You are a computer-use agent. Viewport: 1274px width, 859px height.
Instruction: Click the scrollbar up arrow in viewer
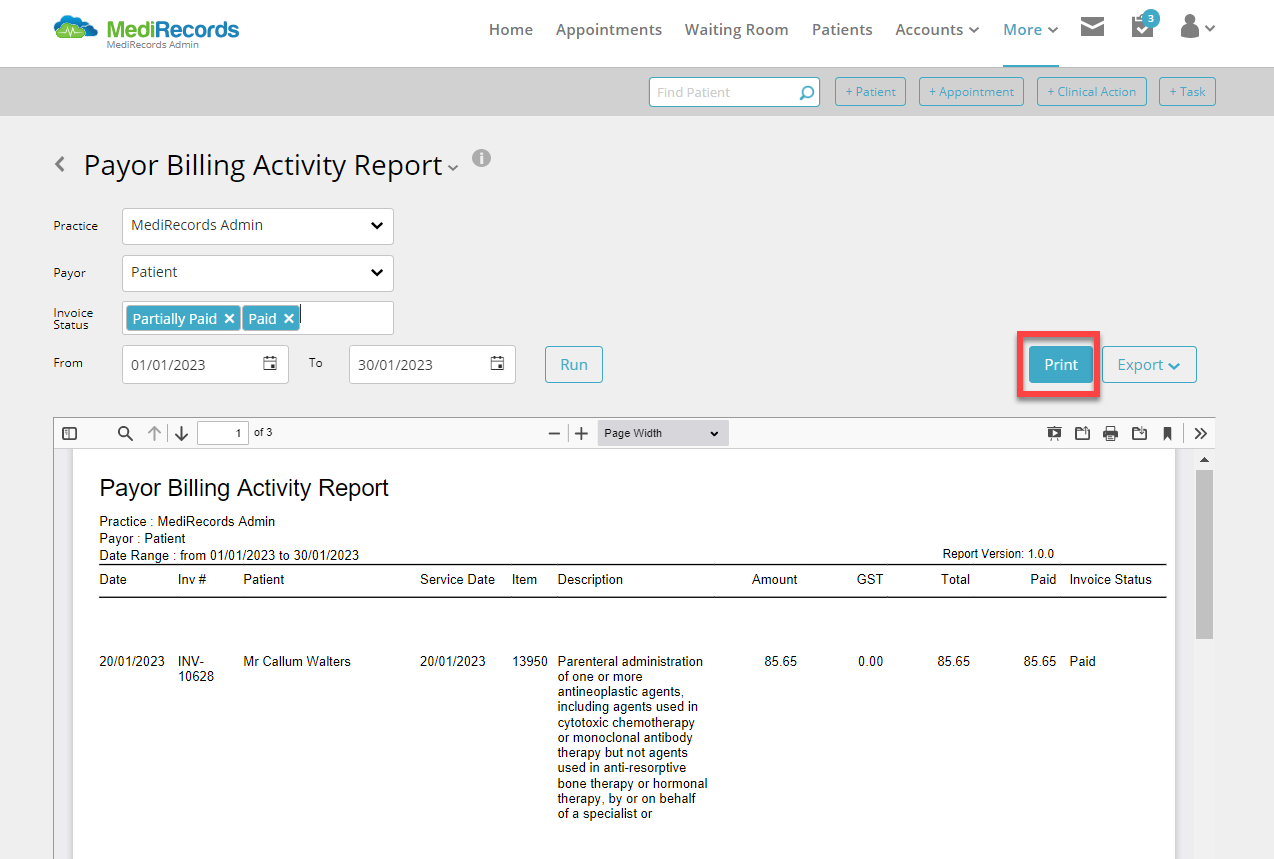tap(1204, 459)
